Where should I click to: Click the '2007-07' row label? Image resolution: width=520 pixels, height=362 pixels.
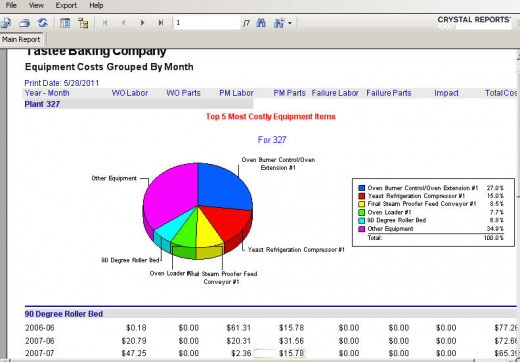40,353
